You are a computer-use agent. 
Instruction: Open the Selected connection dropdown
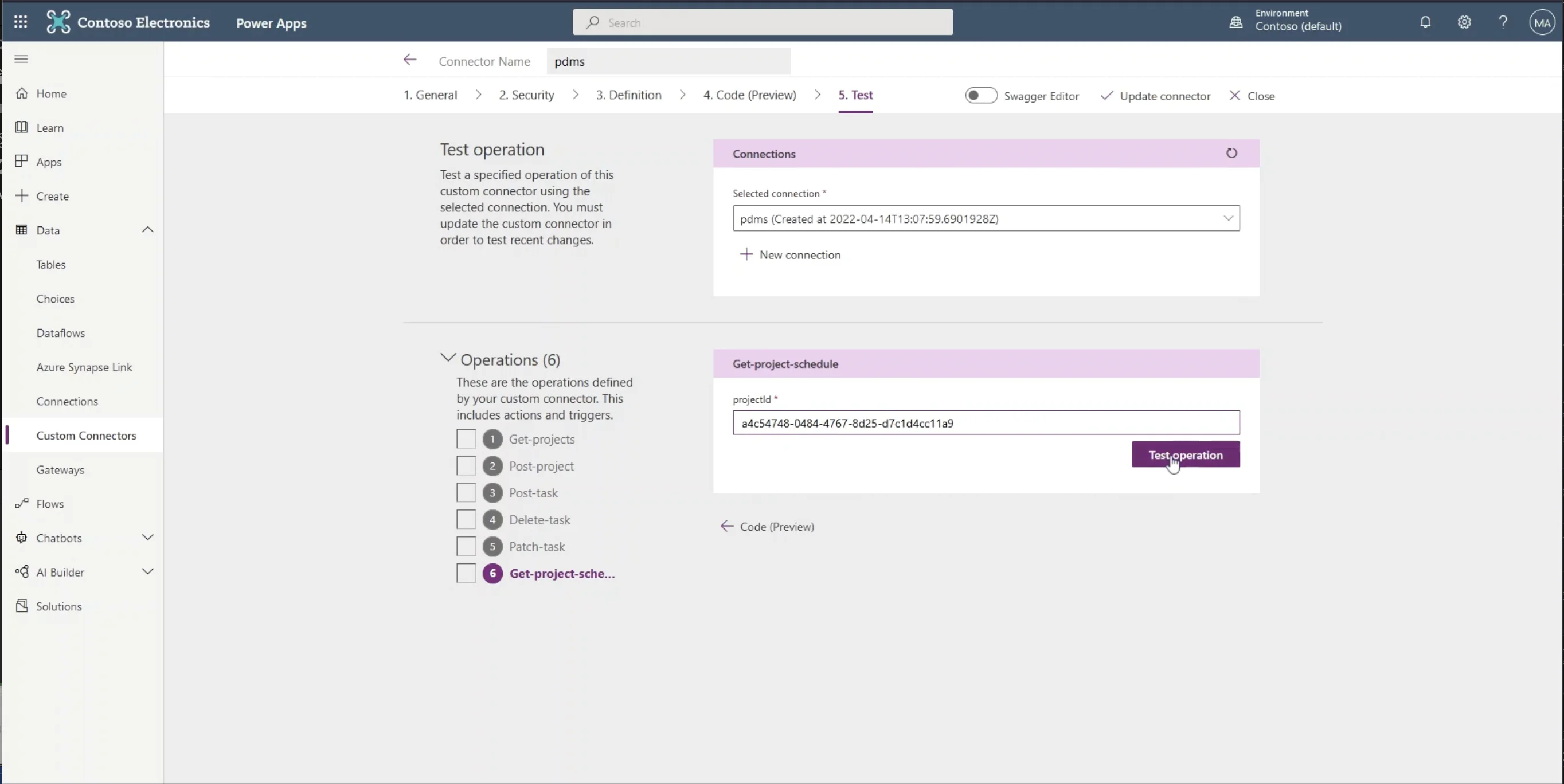[x=986, y=218]
